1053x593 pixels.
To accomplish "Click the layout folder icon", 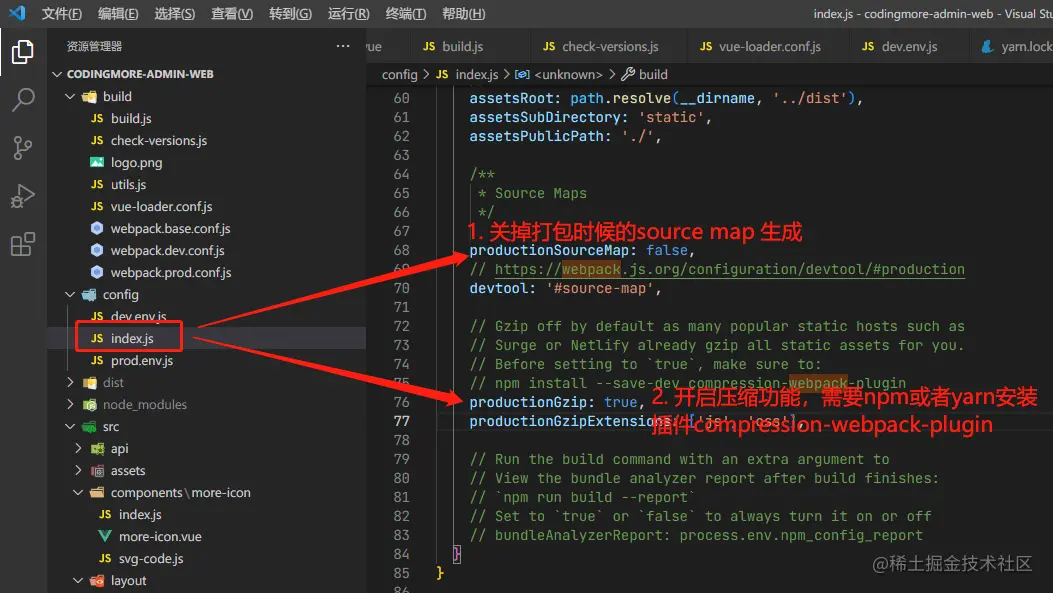I will click(x=97, y=580).
